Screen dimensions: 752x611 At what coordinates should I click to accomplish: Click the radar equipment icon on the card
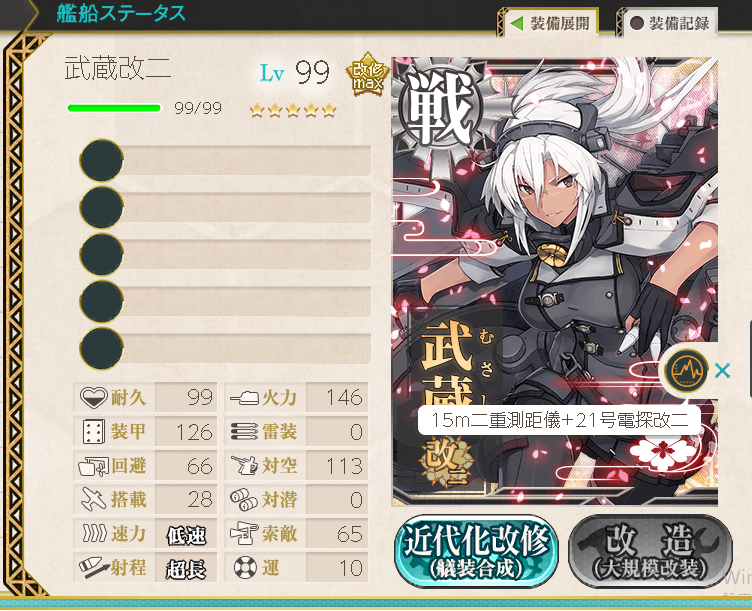tap(687, 371)
